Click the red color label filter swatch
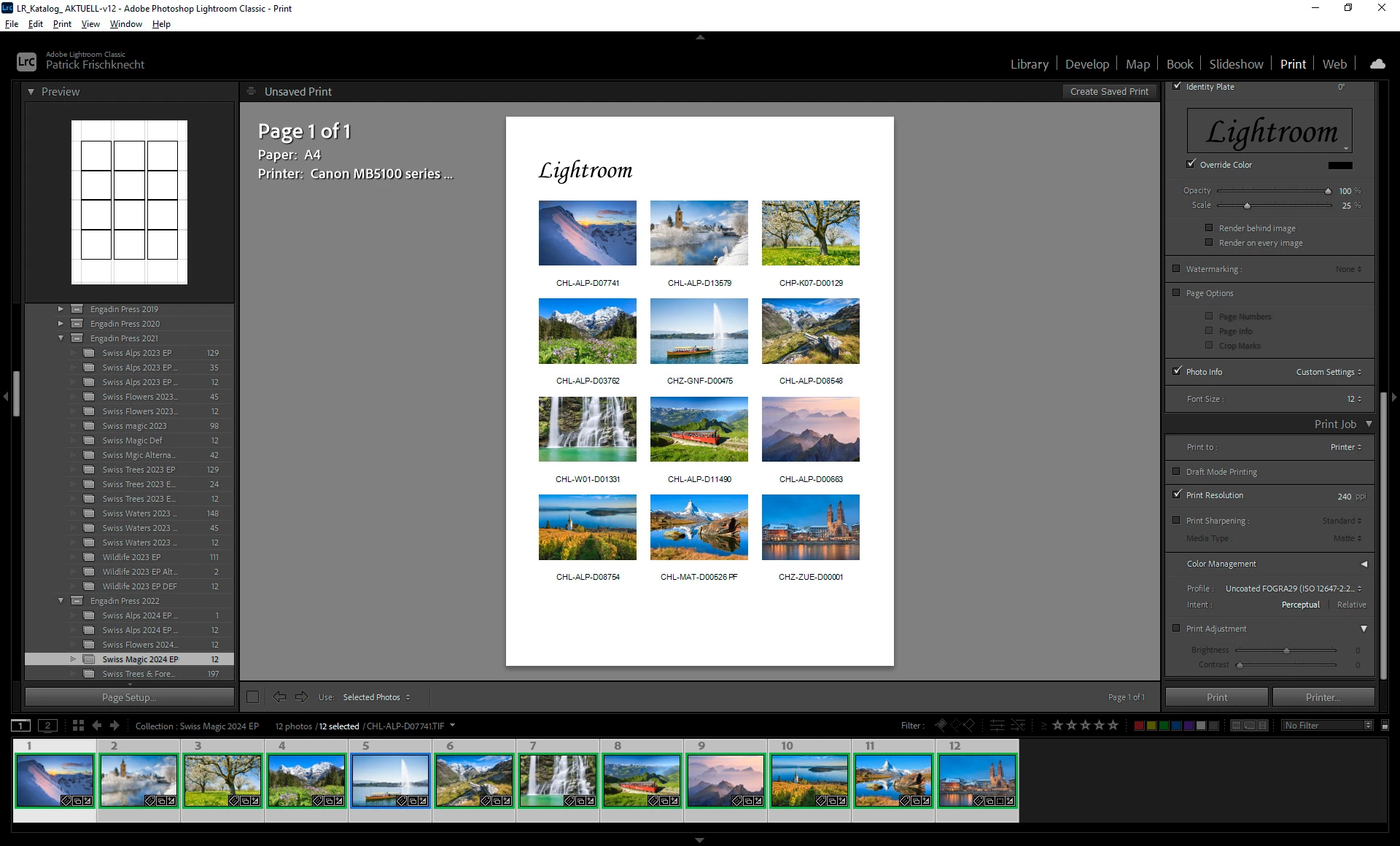 point(1138,725)
